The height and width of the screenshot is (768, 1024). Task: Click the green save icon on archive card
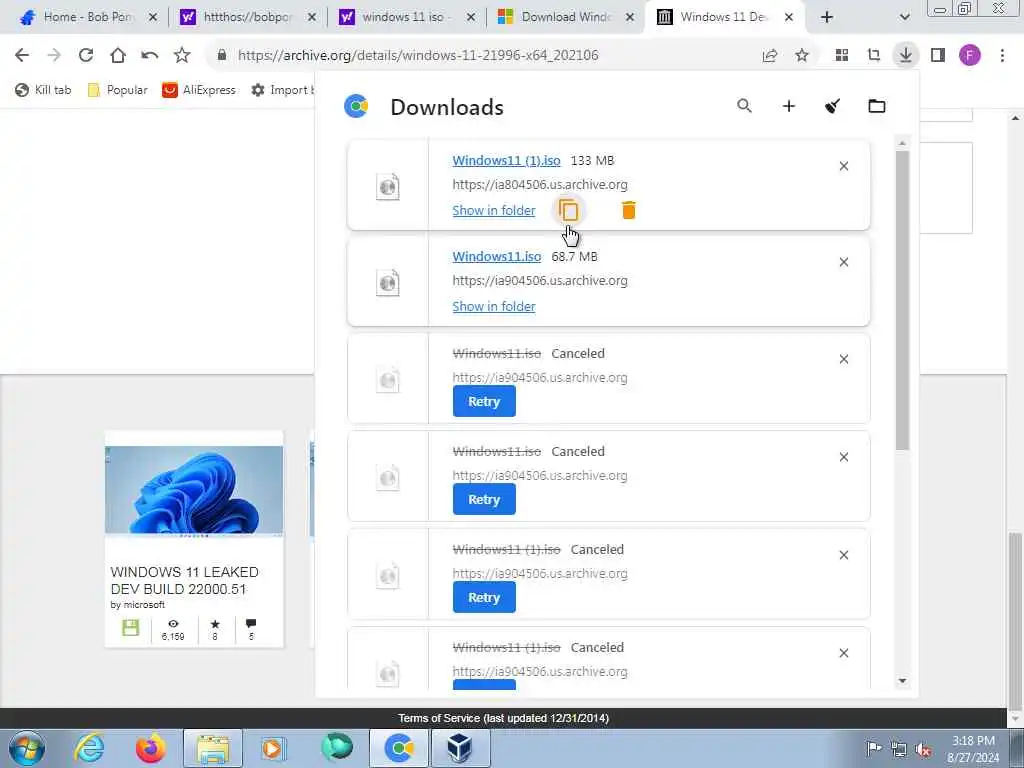pyautogui.click(x=131, y=628)
